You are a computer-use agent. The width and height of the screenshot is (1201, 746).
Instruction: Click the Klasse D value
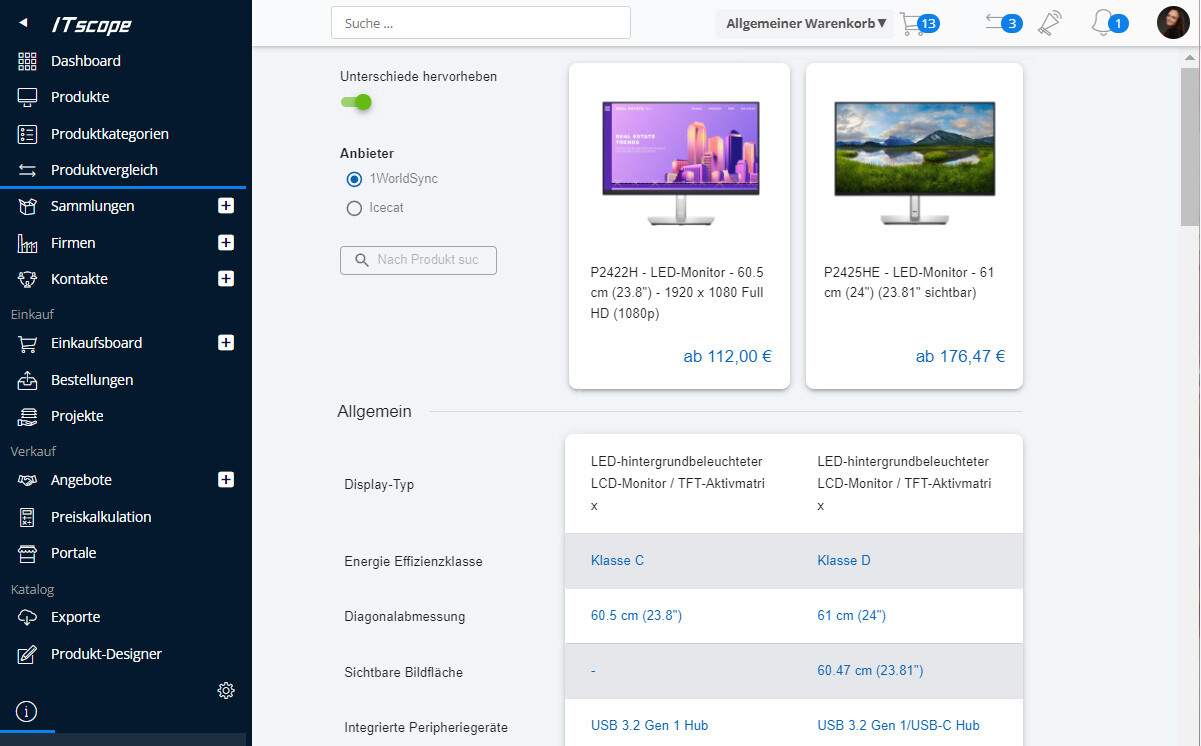[x=844, y=560]
